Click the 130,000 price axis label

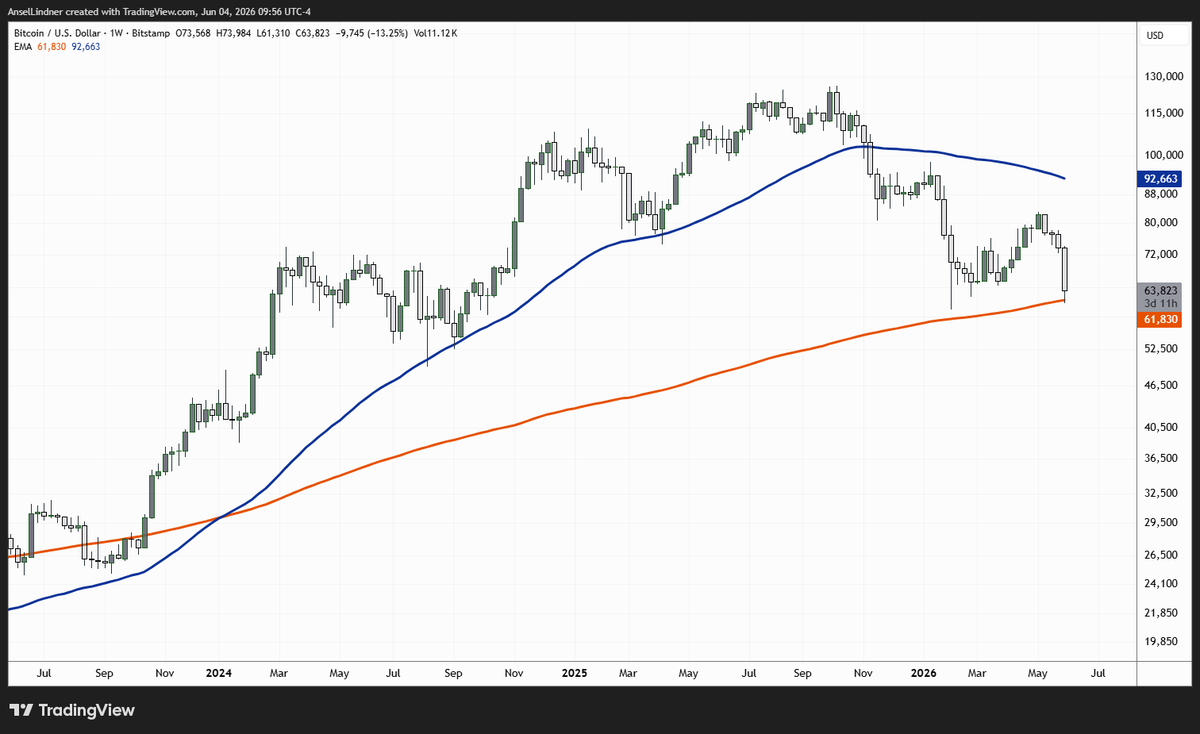pyautogui.click(x=1165, y=77)
